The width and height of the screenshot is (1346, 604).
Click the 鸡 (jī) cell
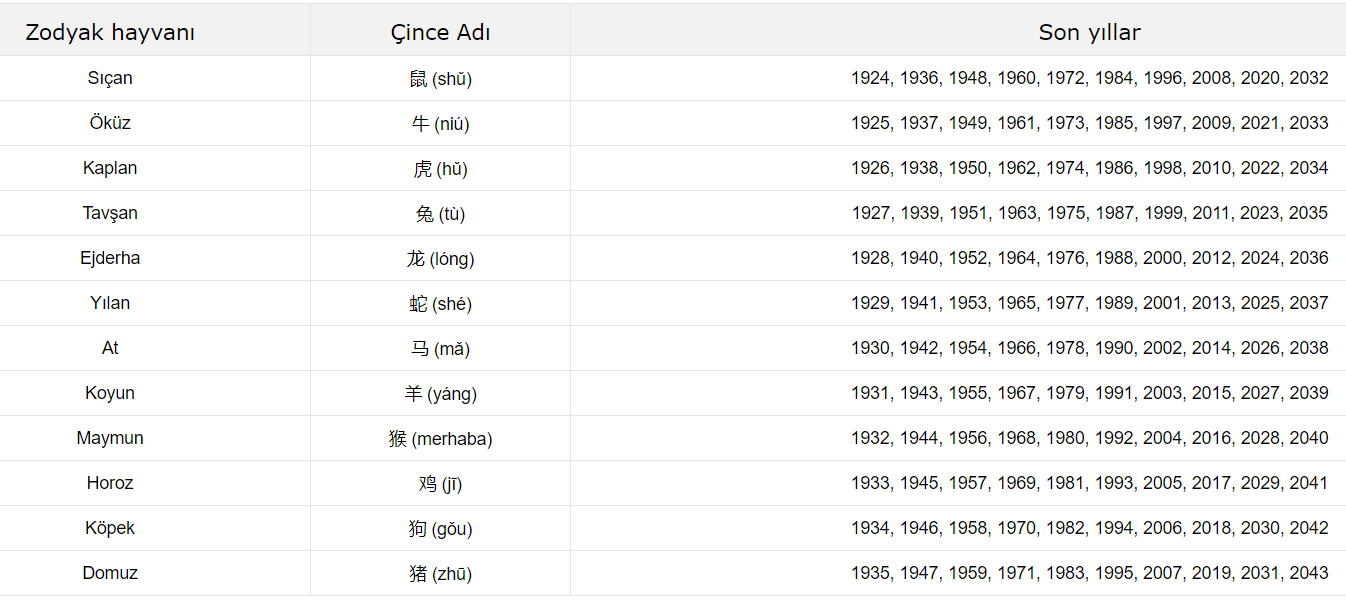point(440,484)
